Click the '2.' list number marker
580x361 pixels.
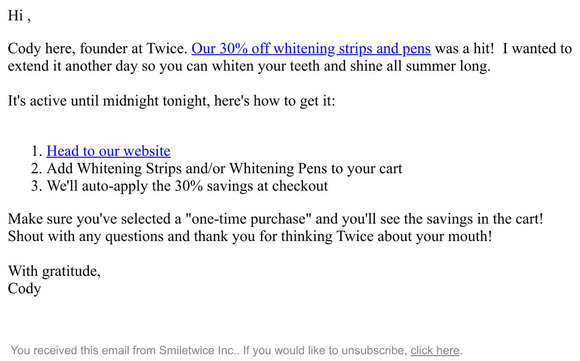37,169
